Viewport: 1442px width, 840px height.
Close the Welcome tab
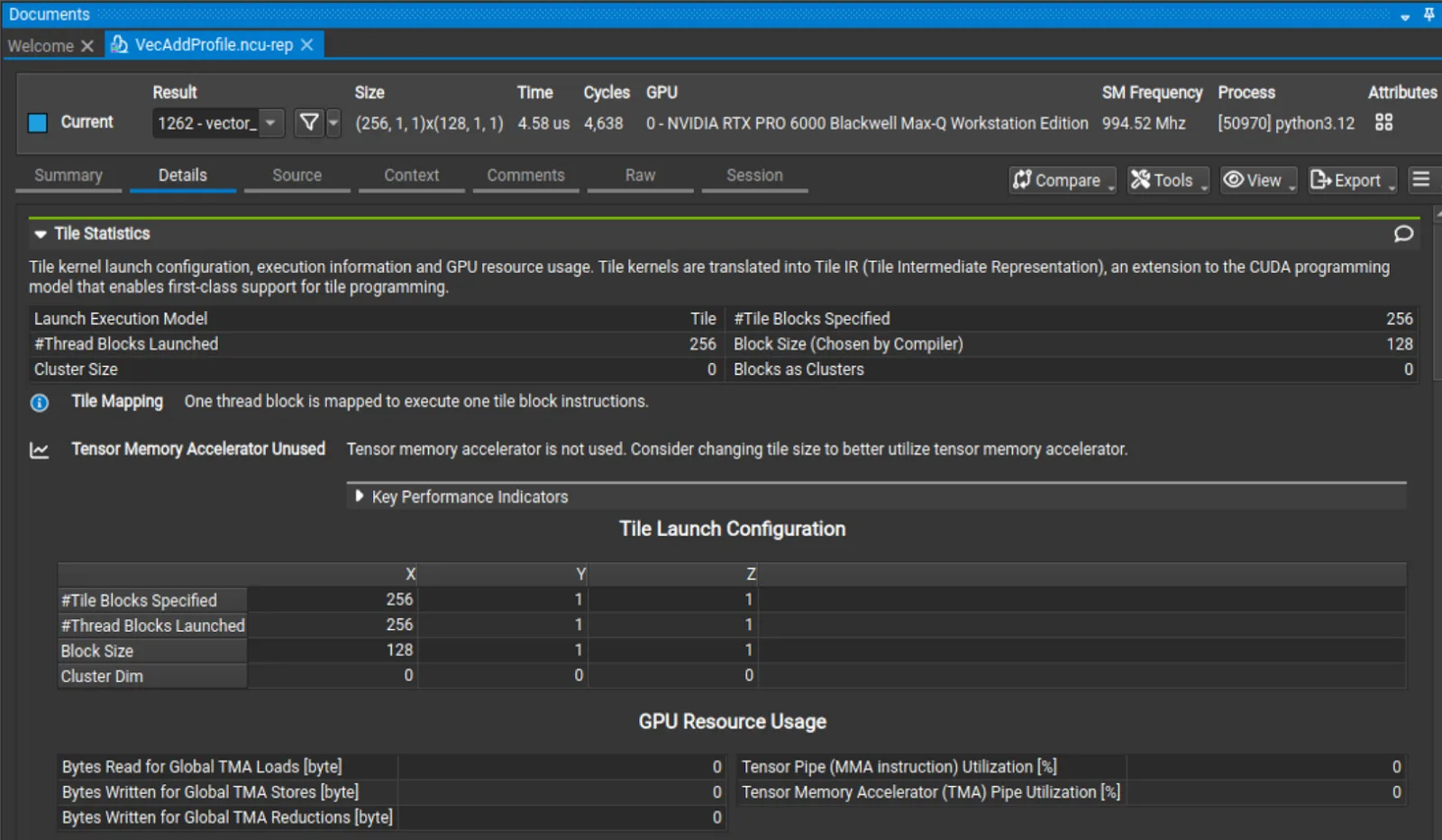pos(87,44)
